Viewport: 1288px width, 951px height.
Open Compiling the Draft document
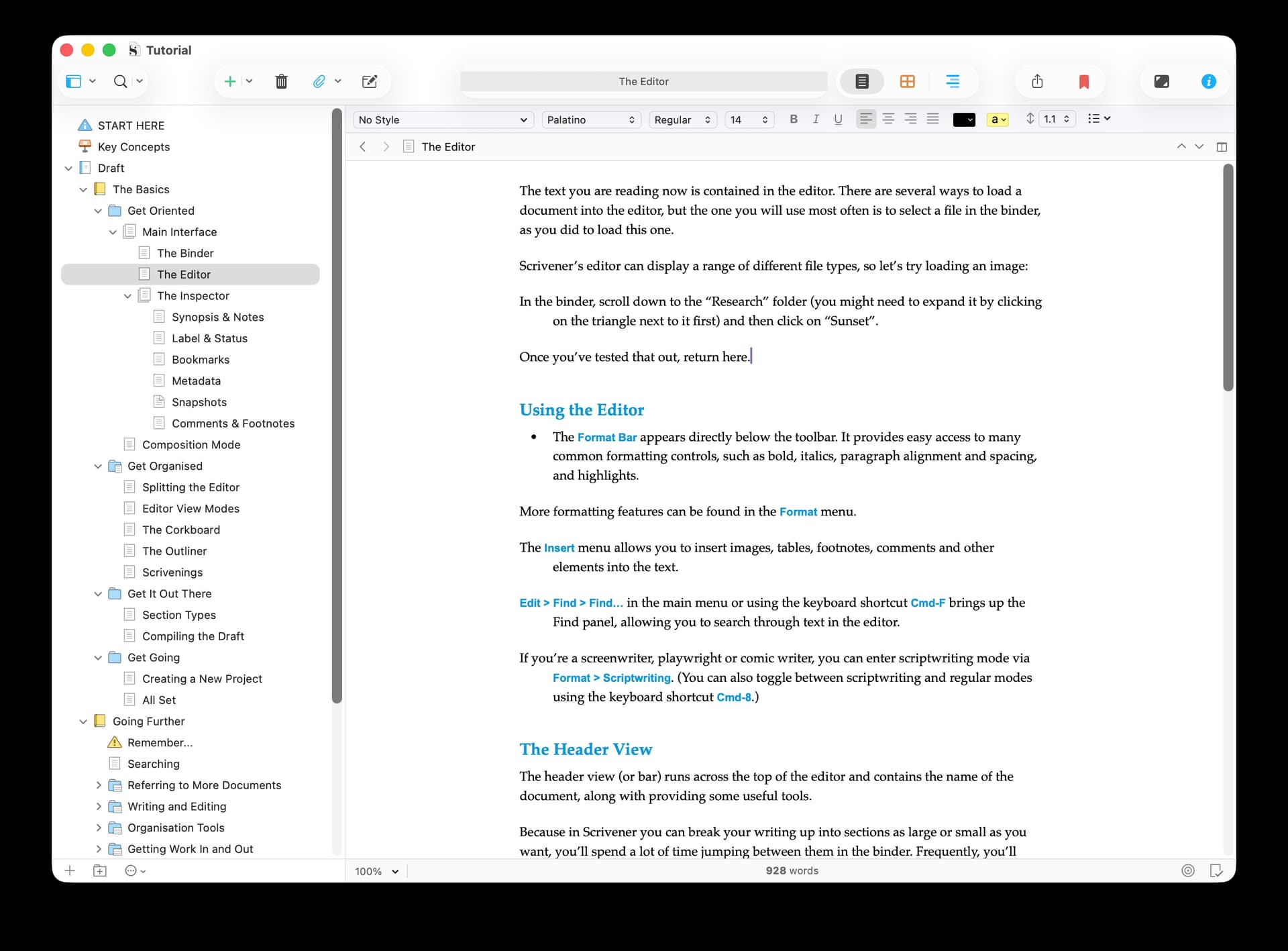(x=193, y=636)
